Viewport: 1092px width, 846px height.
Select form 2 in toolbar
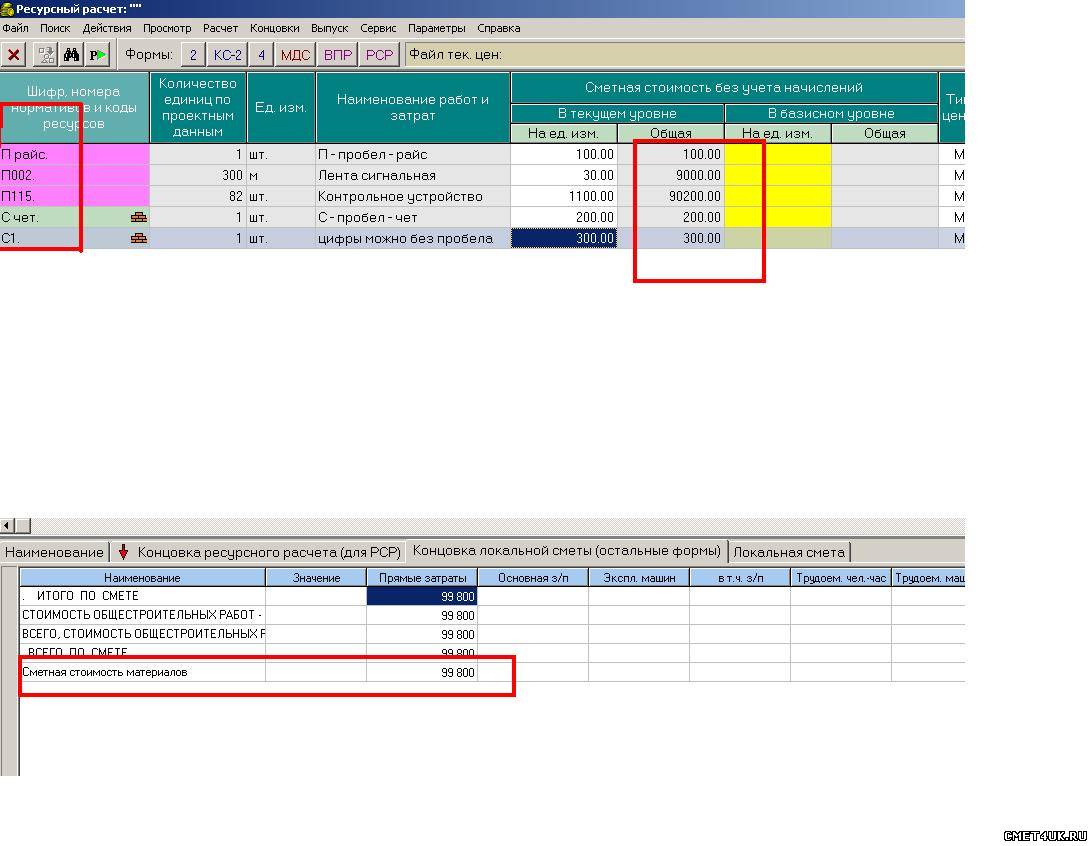193,55
